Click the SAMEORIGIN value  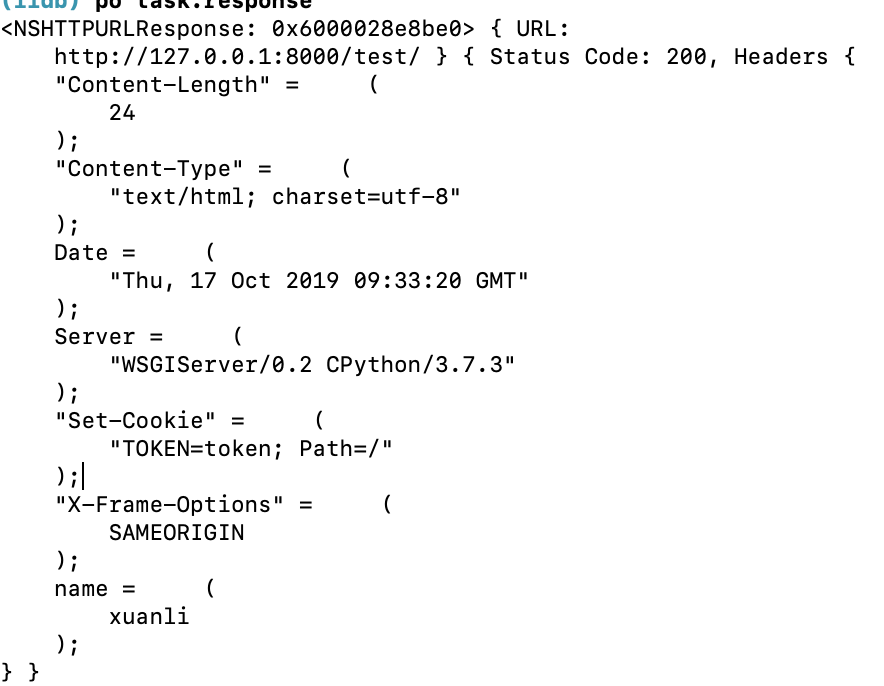[176, 533]
